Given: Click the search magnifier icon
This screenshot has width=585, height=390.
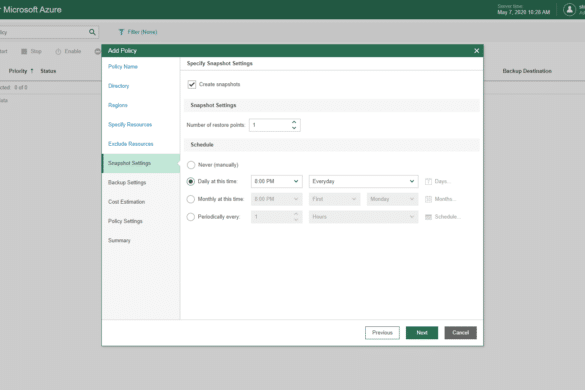Looking at the screenshot, I should click(92, 32).
